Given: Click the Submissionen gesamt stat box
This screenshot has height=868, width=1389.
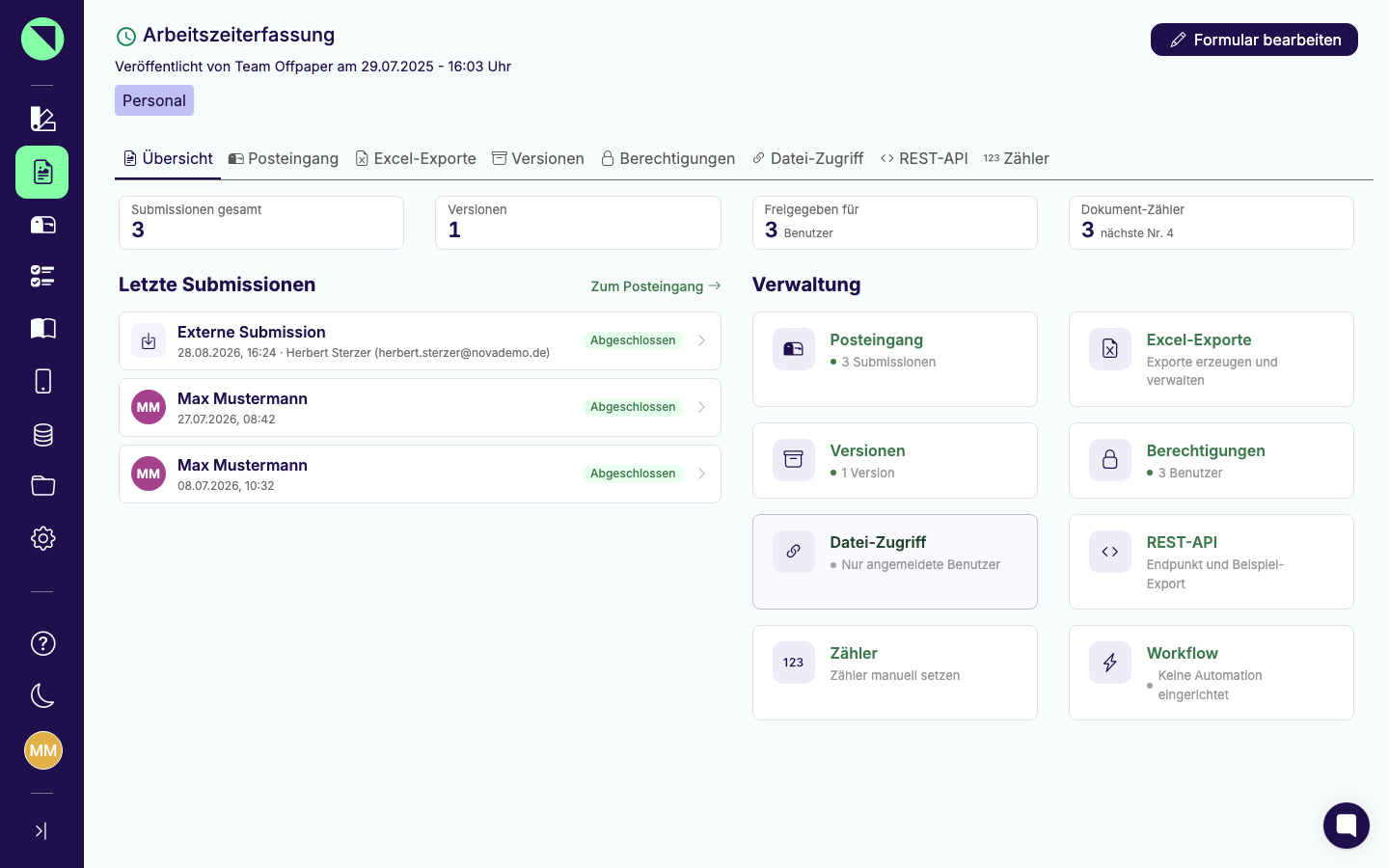Looking at the screenshot, I should (261, 223).
